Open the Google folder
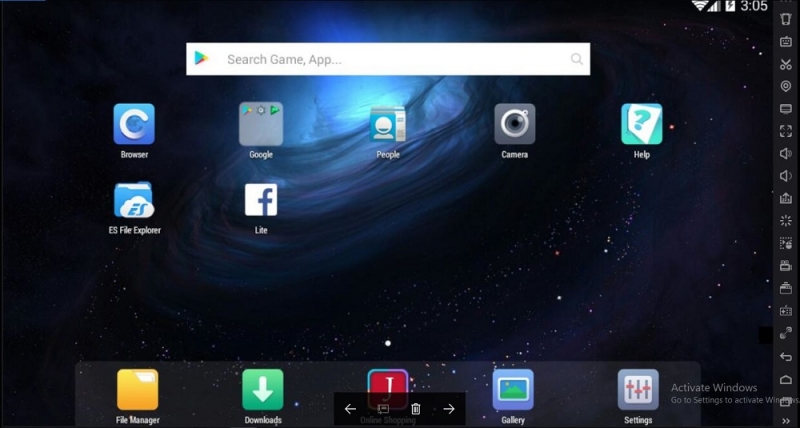The height and width of the screenshot is (428, 800). 261,124
